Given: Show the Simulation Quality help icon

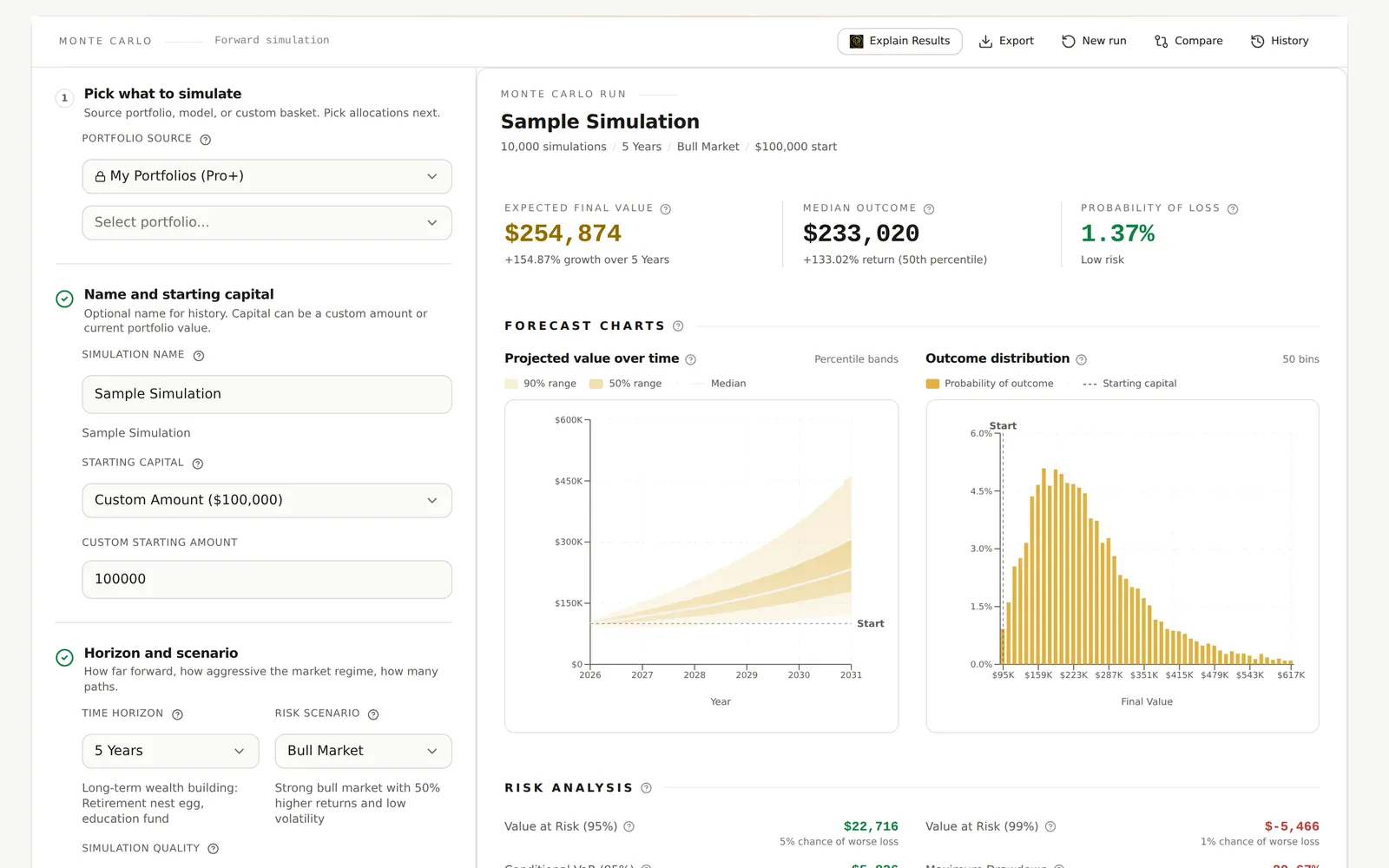Looking at the screenshot, I should coord(214,849).
